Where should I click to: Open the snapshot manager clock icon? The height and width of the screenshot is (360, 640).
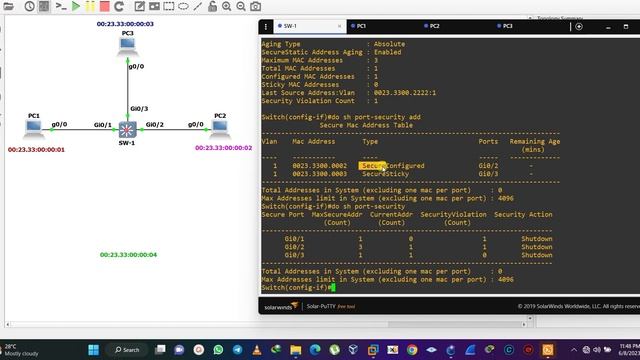tap(29, 6)
